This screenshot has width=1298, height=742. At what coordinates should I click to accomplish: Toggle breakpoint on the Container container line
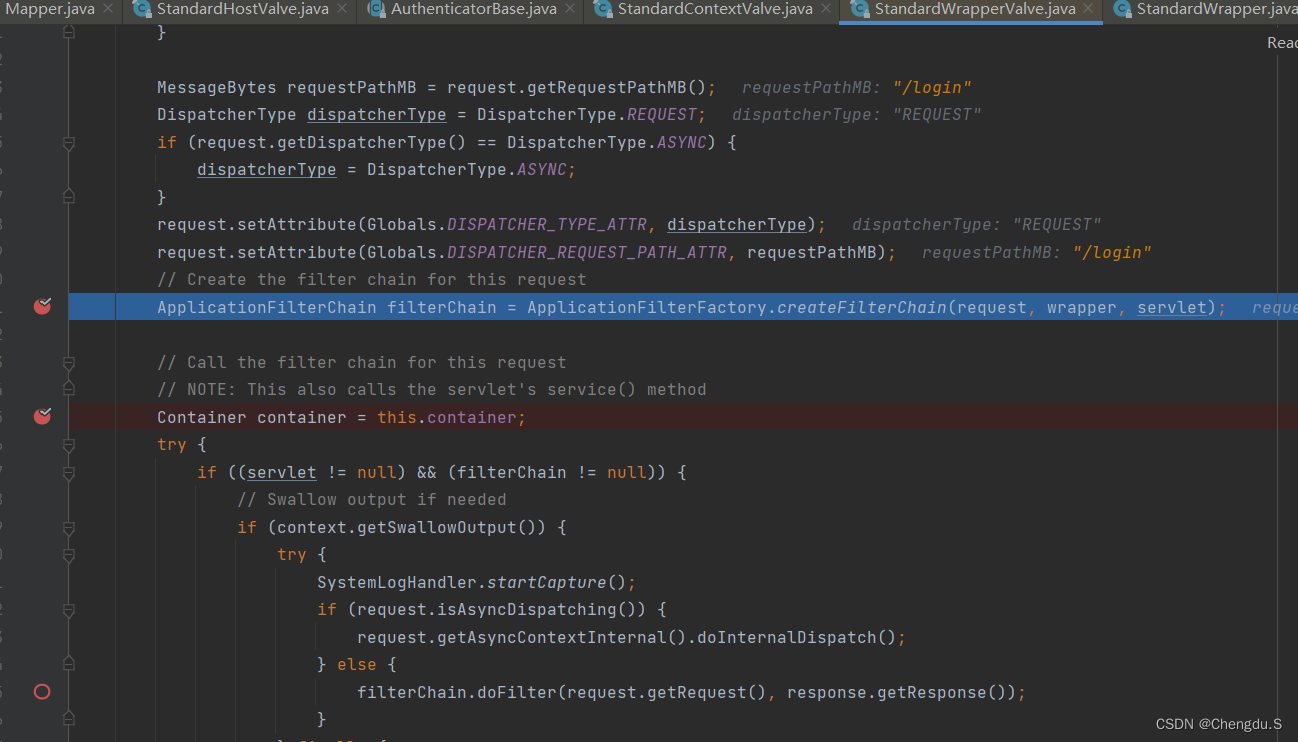42,415
